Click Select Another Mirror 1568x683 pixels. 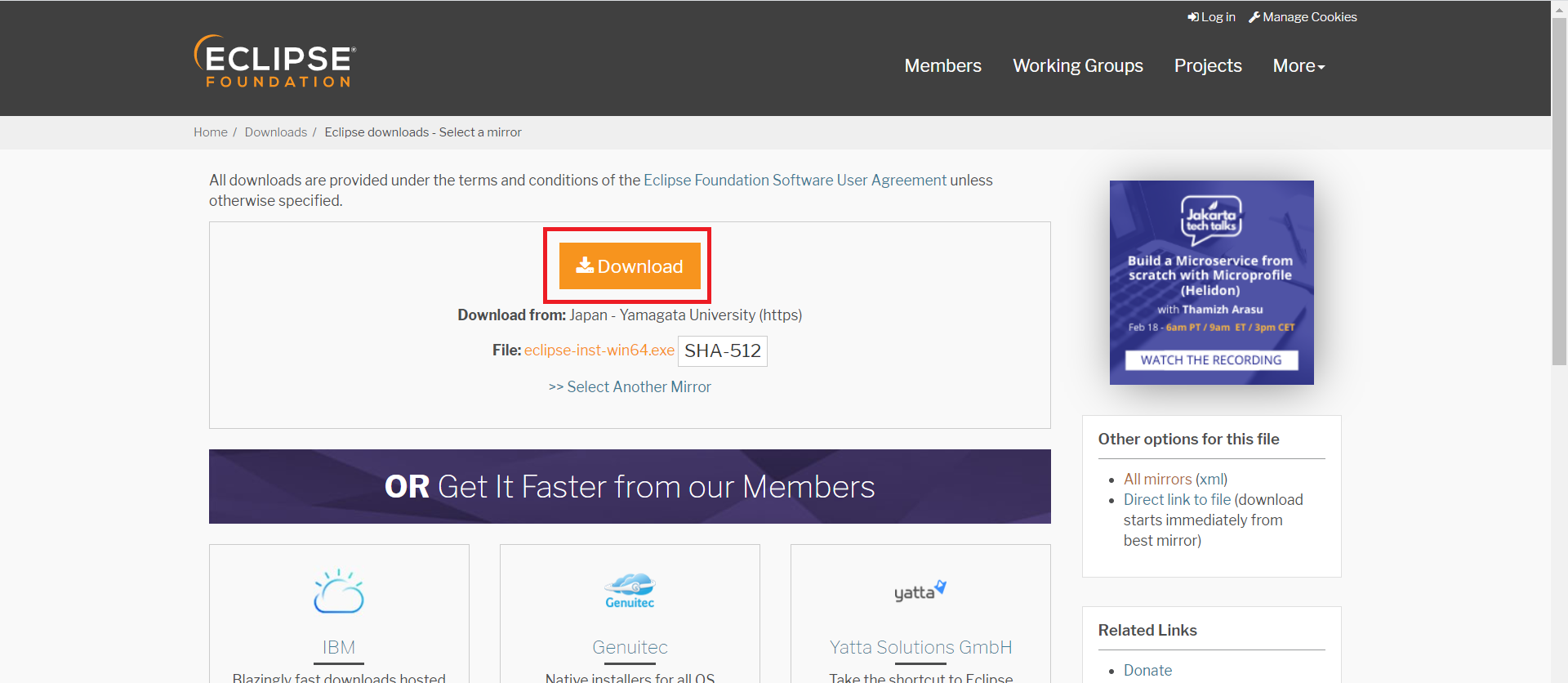pos(630,386)
